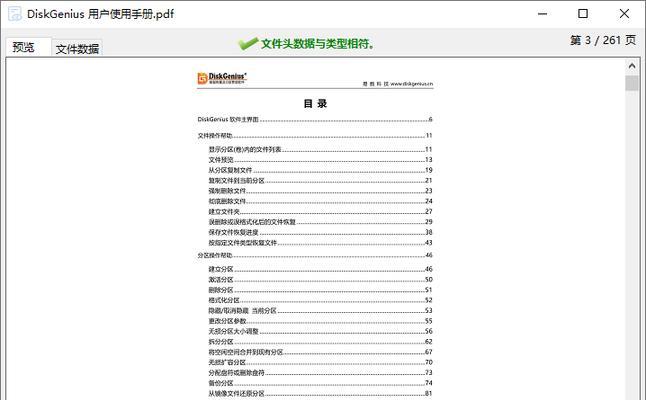Click the DiskGenius logo in page header
646x400 pixels.
click(222, 78)
